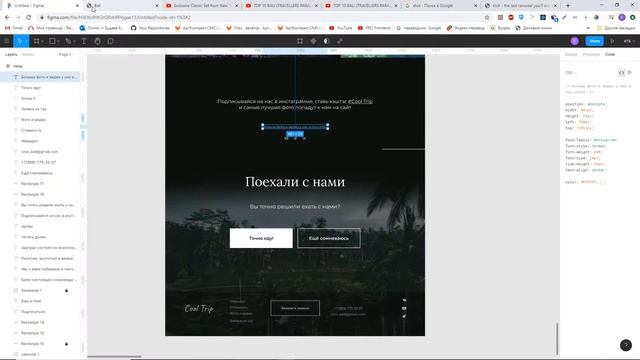Image resolution: width=640 pixels, height=360 pixels.
Task: Click the link icon in center toolbar
Action: 340,41
